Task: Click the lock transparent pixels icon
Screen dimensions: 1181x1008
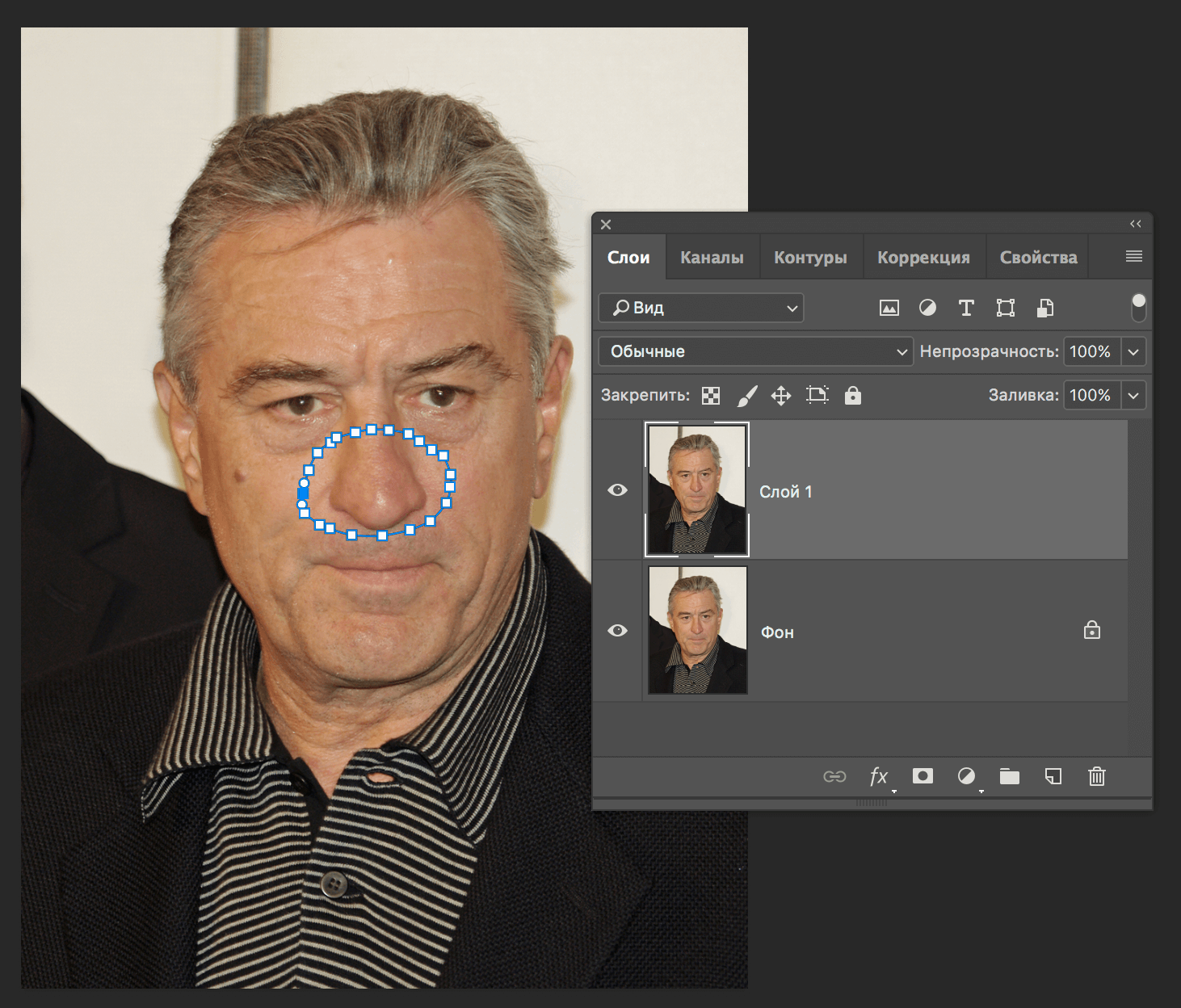Action: tap(711, 396)
